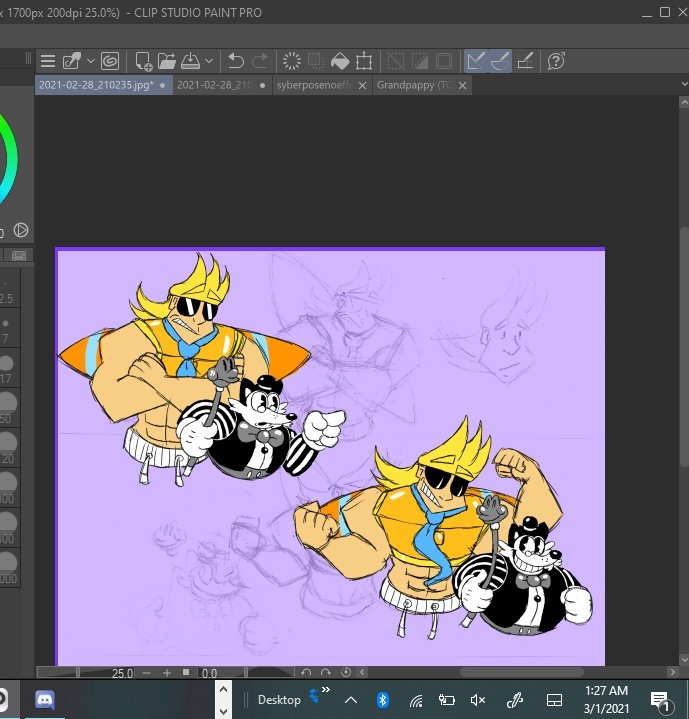Click Clear Outside Selection icon
Image resolution: width=689 pixels, height=719 pixels.
[x=316, y=61]
